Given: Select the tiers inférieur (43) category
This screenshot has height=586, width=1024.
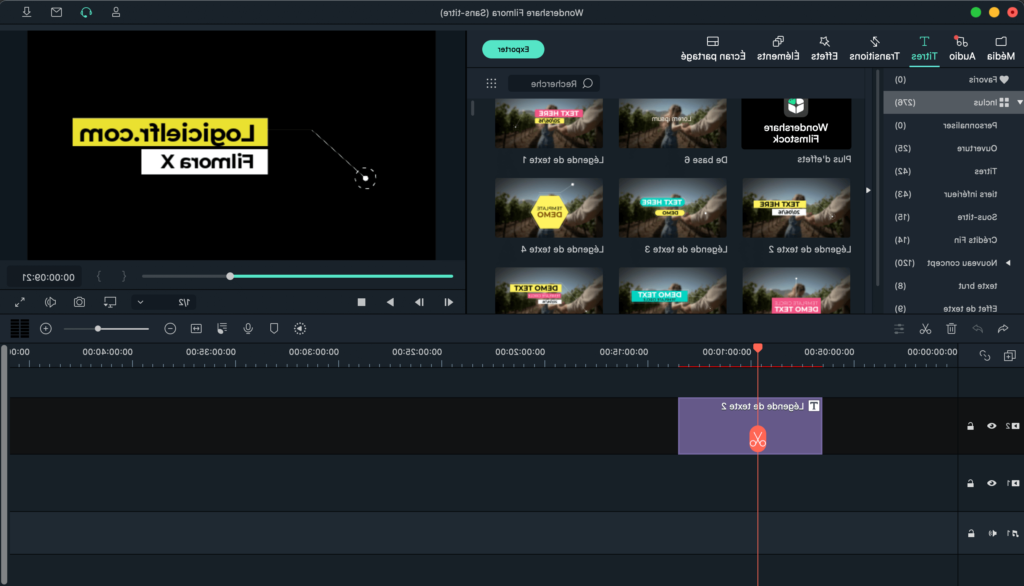Looking at the screenshot, I should pyautogui.click(x=952, y=194).
